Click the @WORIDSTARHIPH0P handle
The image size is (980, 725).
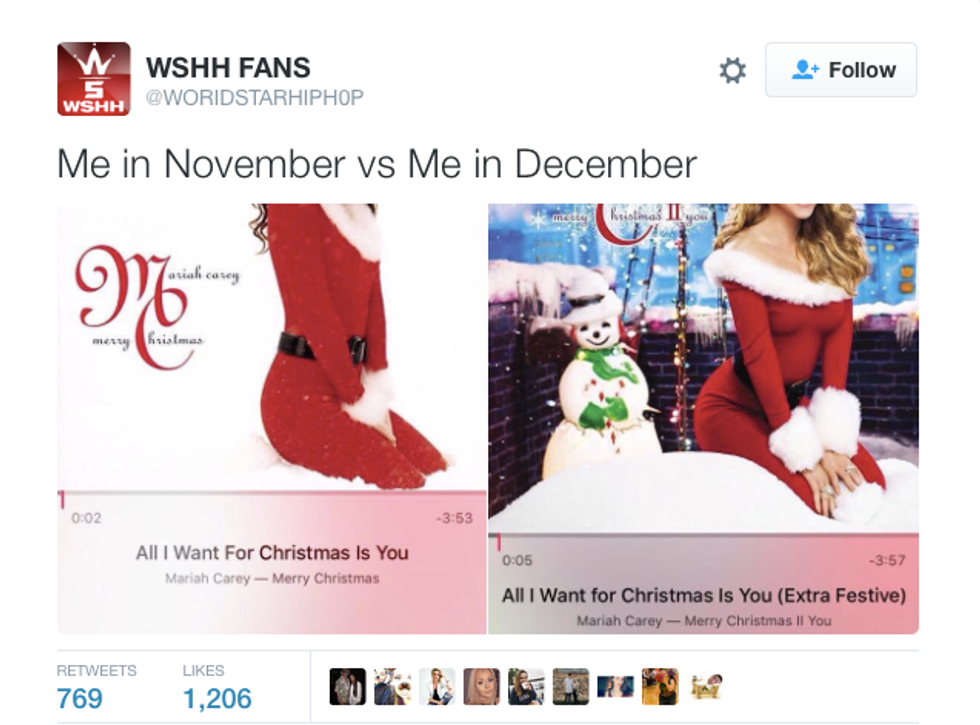pos(254,98)
